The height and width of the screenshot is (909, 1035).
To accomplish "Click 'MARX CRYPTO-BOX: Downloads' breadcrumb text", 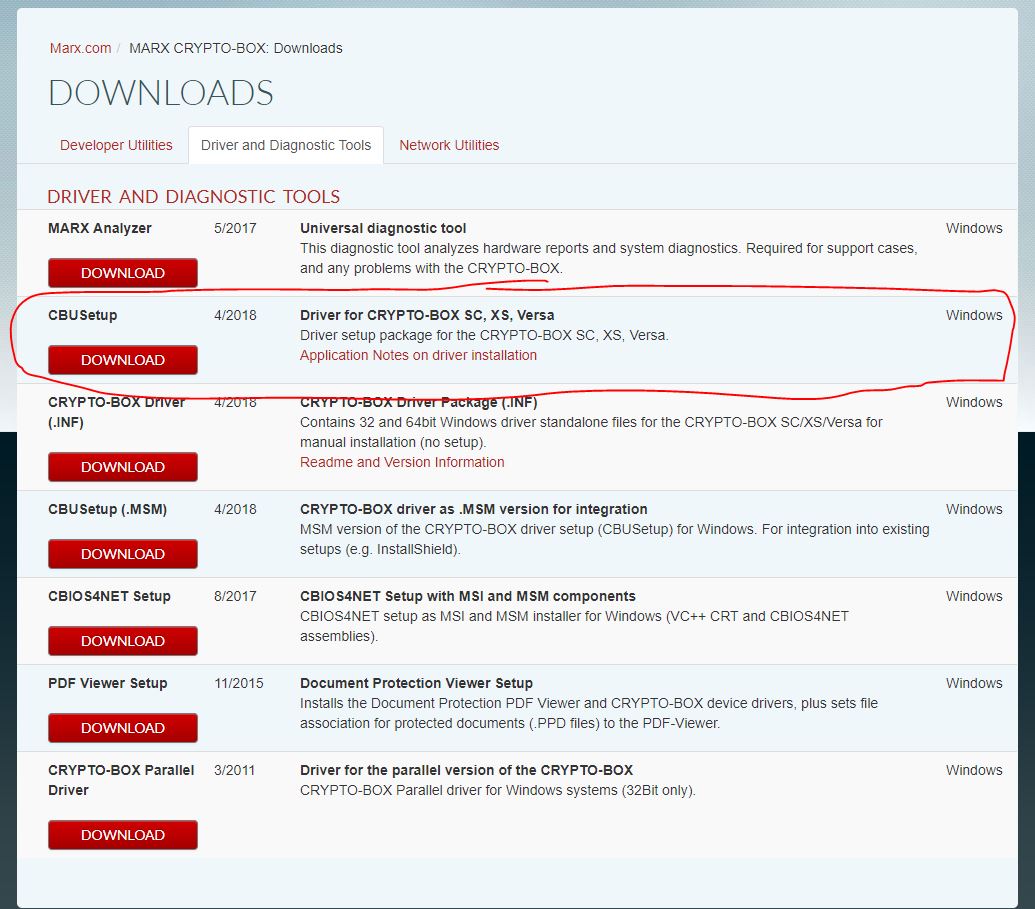I will click(x=236, y=48).
